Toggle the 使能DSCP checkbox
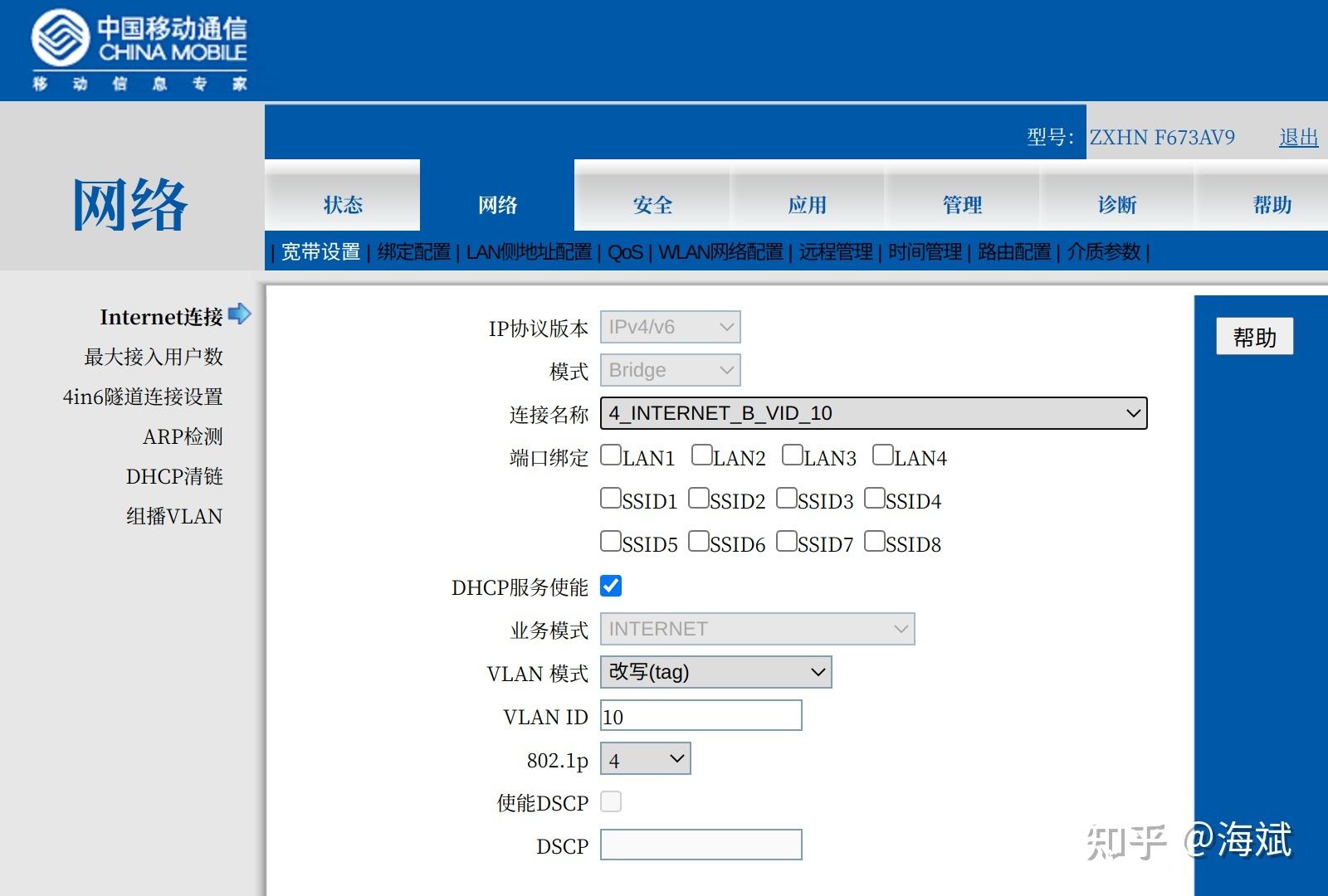Viewport: 1328px width, 896px height. coord(611,801)
